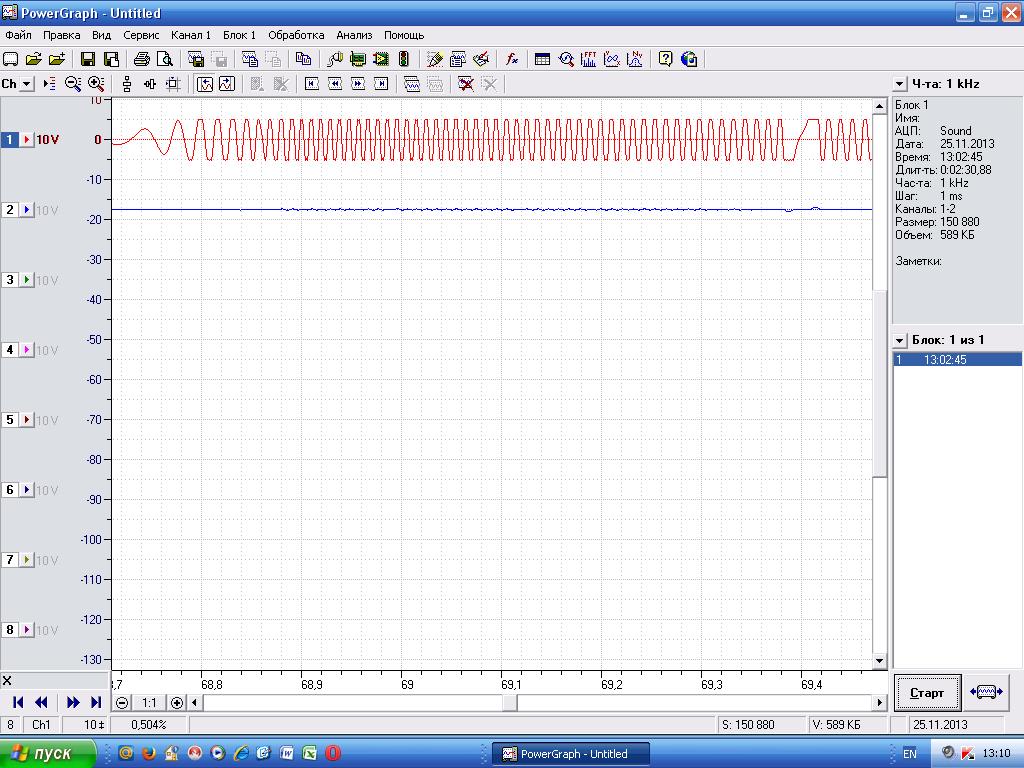This screenshot has height=768, width=1024.
Task: Expand the block 1 of 1 dropdown
Action: click(x=899, y=340)
